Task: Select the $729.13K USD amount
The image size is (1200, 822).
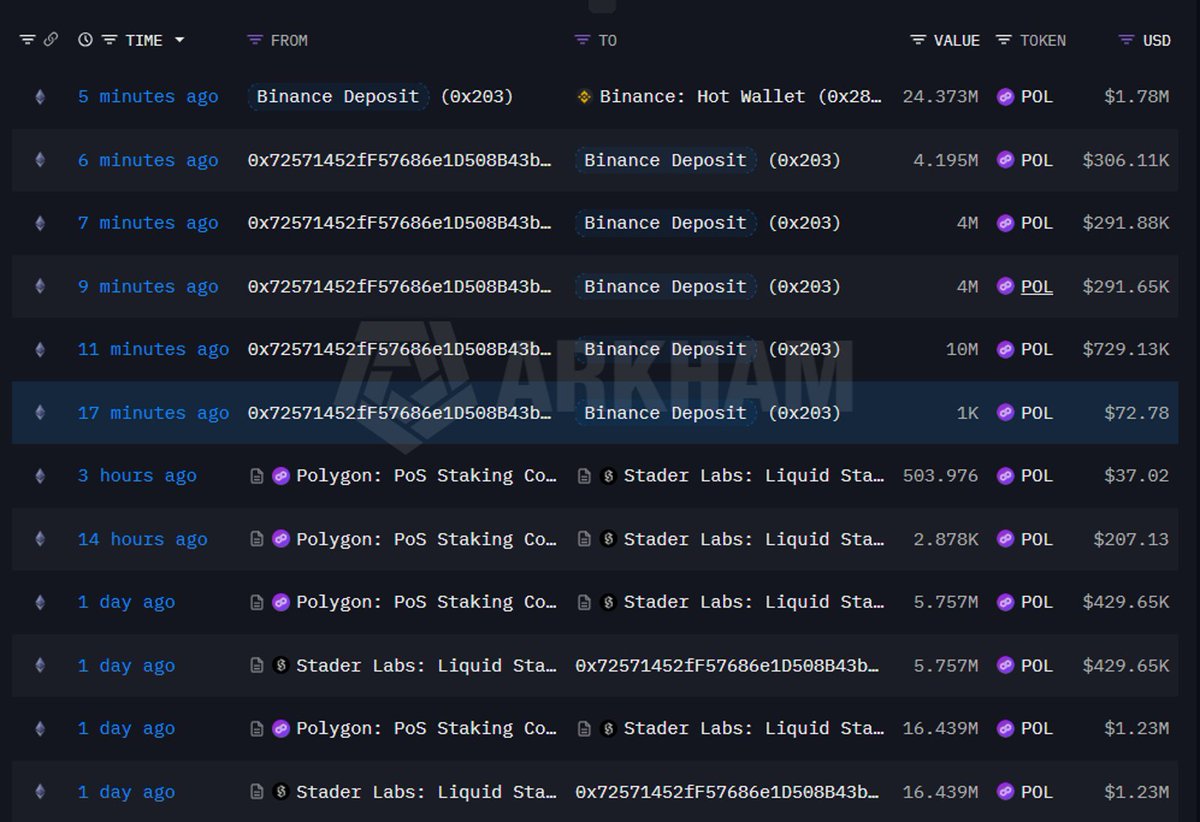Action: tap(1126, 349)
